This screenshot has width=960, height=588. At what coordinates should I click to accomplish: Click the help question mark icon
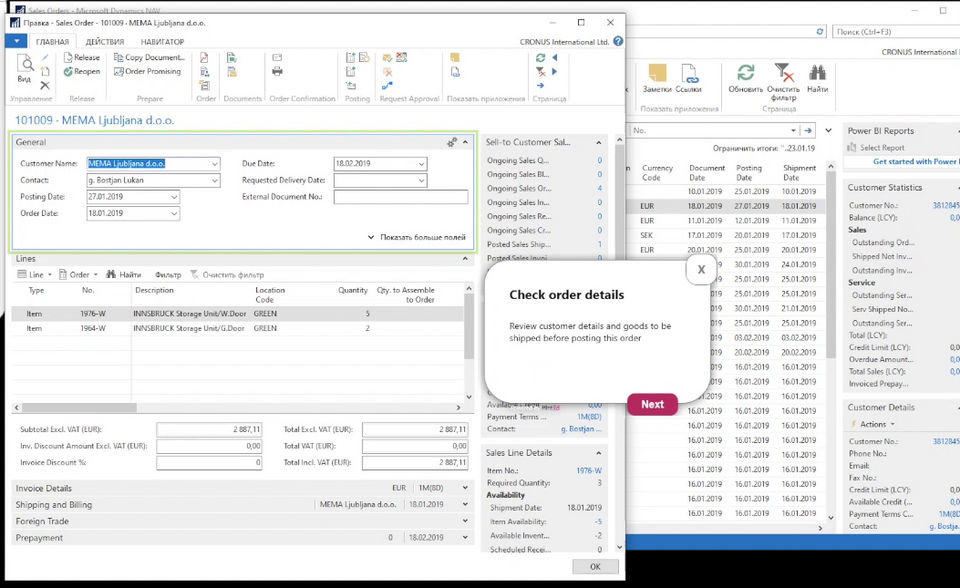[618, 41]
